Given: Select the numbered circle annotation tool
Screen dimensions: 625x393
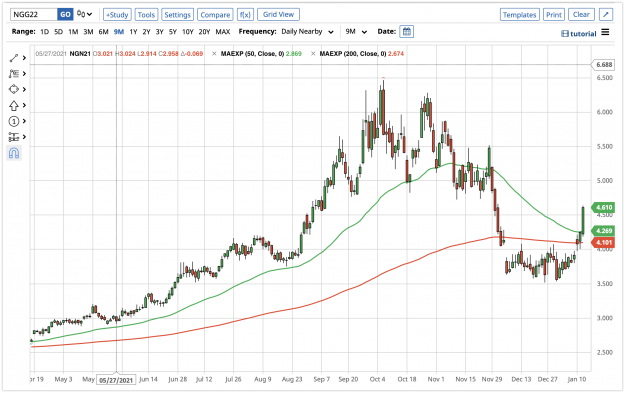Looking at the screenshot, I should click(14, 121).
